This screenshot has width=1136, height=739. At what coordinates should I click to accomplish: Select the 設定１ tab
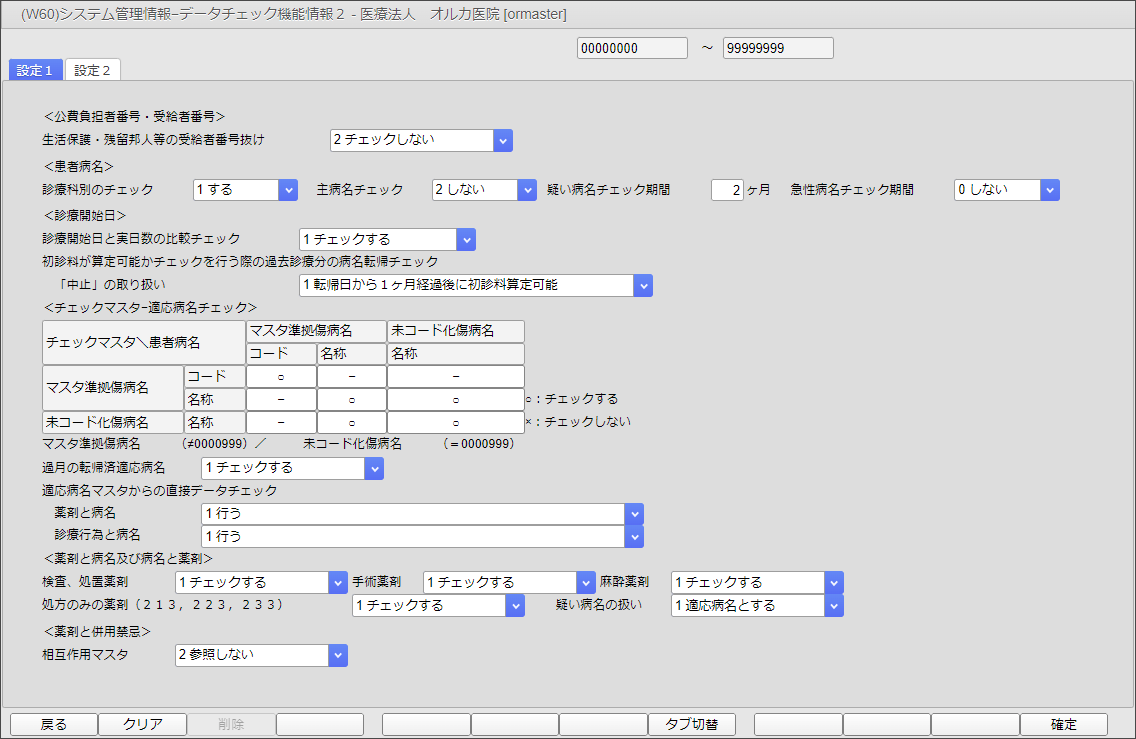click(35, 70)
